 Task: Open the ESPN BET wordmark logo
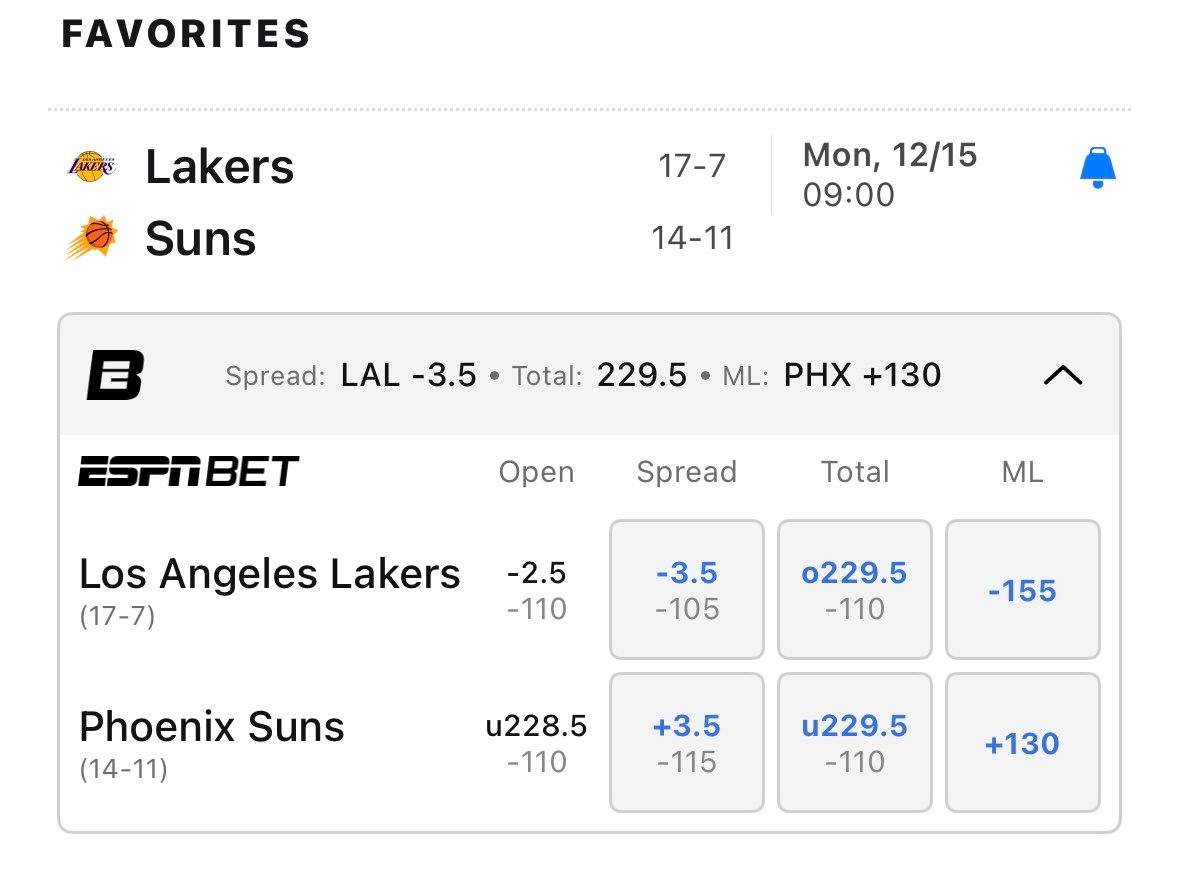coord(189,471)
